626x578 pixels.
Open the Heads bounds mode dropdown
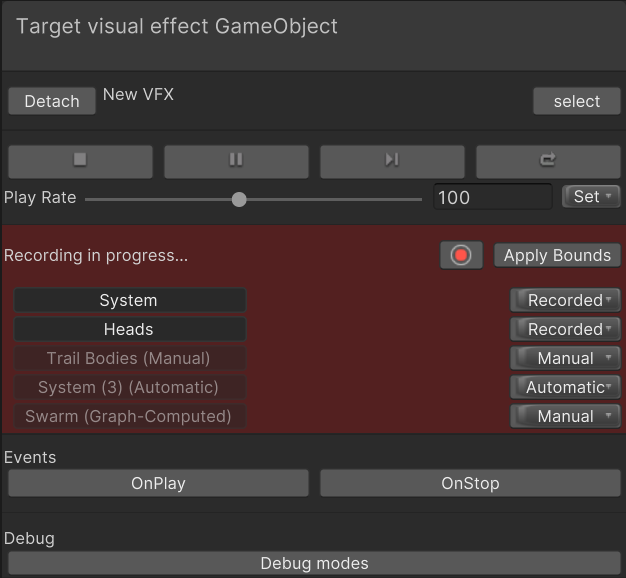coord(565,329)
